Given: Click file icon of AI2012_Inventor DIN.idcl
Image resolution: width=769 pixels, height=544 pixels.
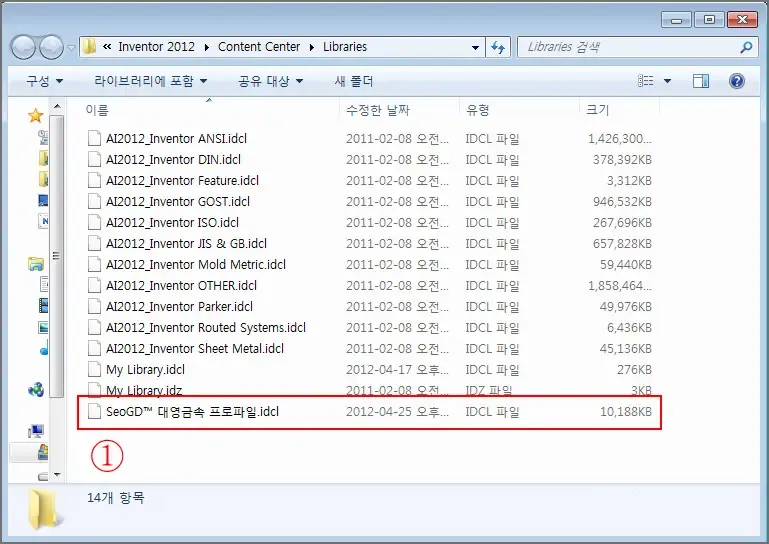Looking at the screenshot, I should tap(94, 160).
